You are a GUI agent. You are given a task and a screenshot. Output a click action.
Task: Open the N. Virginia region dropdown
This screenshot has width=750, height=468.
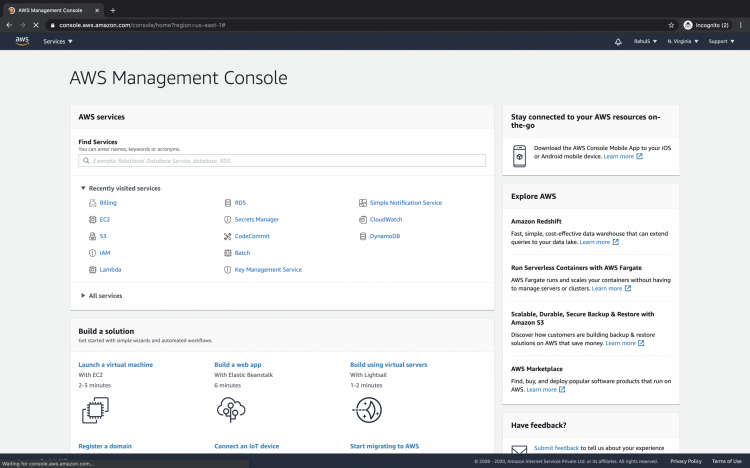[683, 42]
